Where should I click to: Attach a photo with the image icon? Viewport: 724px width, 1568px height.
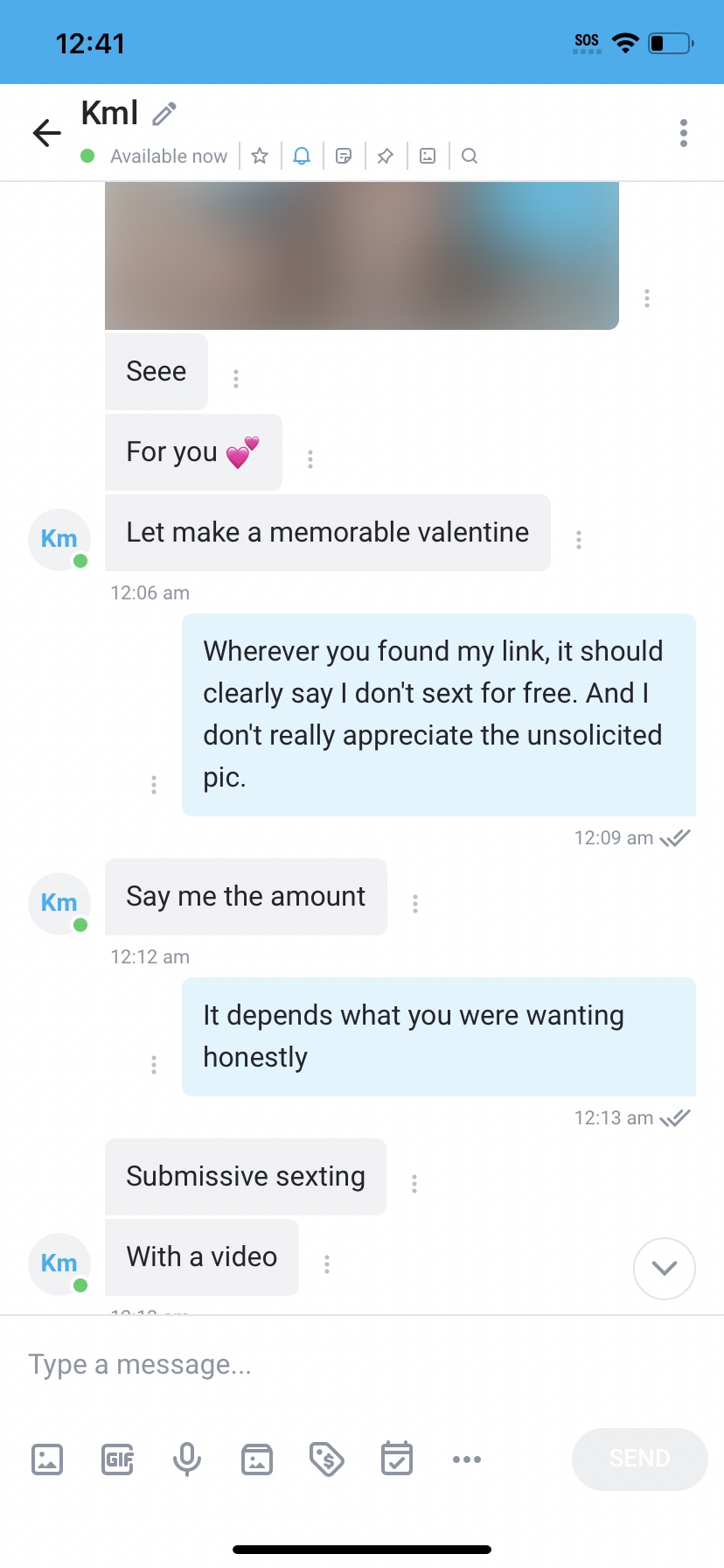pyautogui.click(x=47, y=1459)
